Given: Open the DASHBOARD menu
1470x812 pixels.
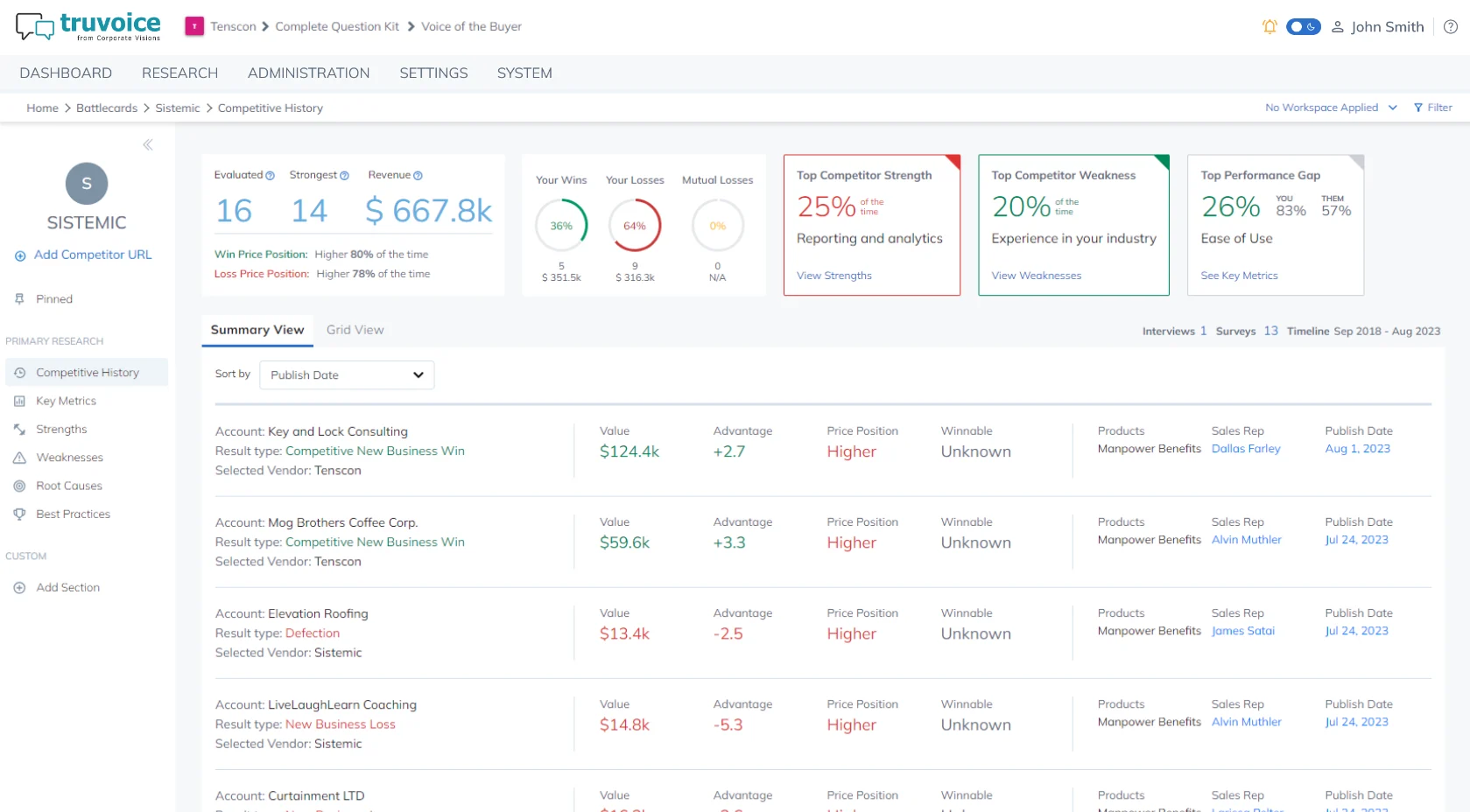Looking at the screenshot, I should click(66, 73).
